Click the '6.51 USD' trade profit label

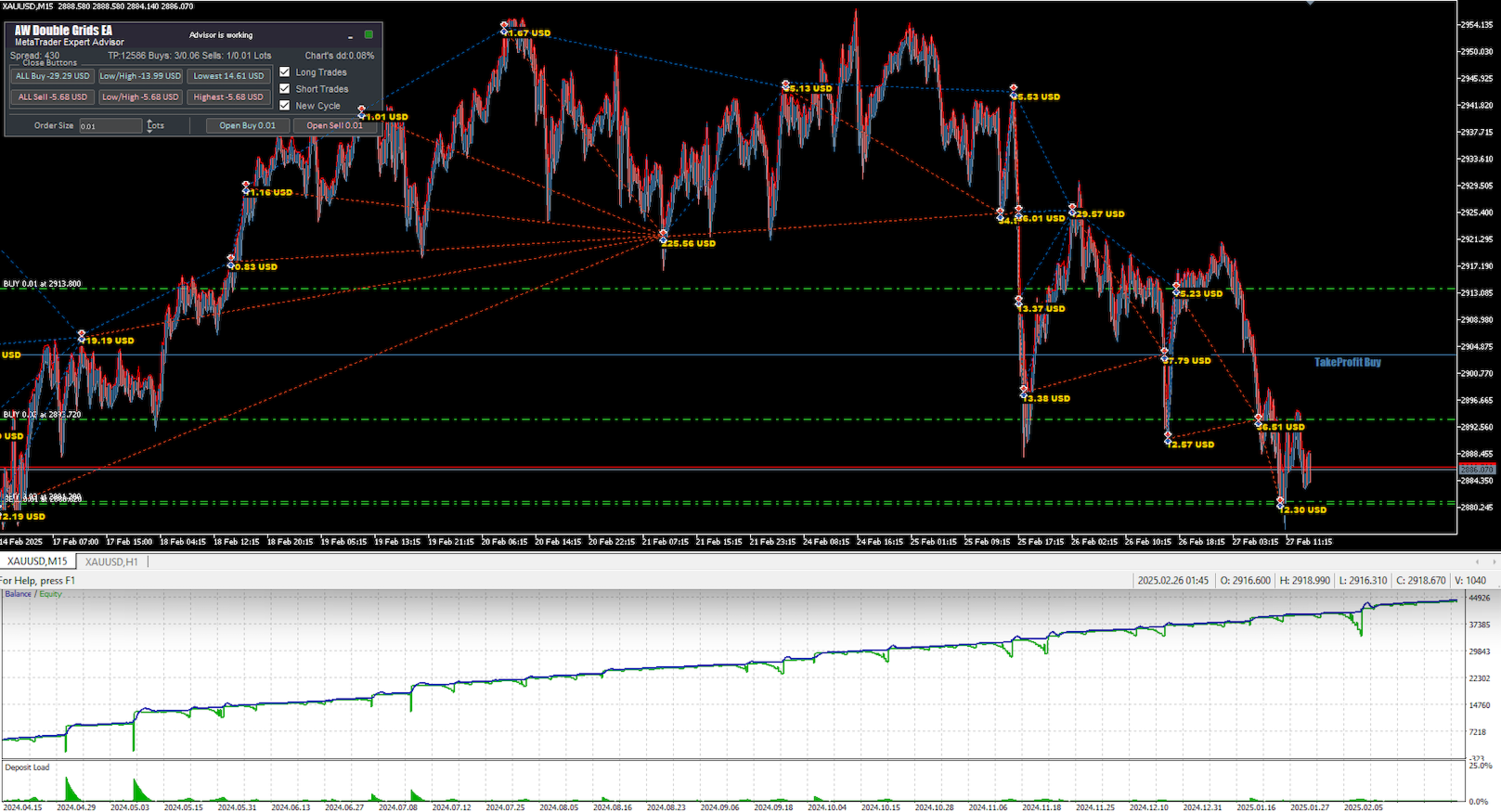[1283, 427]
